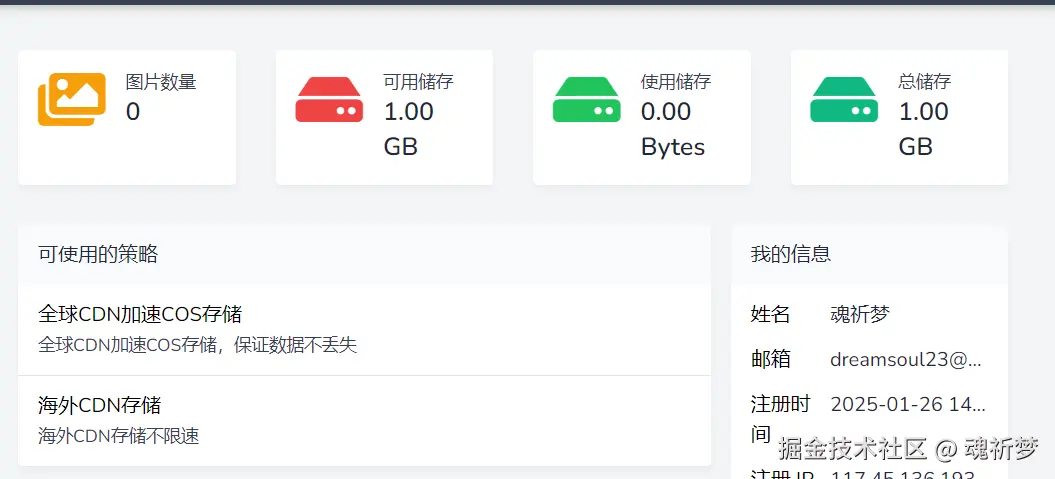Click the 全球CDN加速COS存储，保证数据不丢失 description
The height and width of the screenshot is (479, 1055).
pos(197,346)
